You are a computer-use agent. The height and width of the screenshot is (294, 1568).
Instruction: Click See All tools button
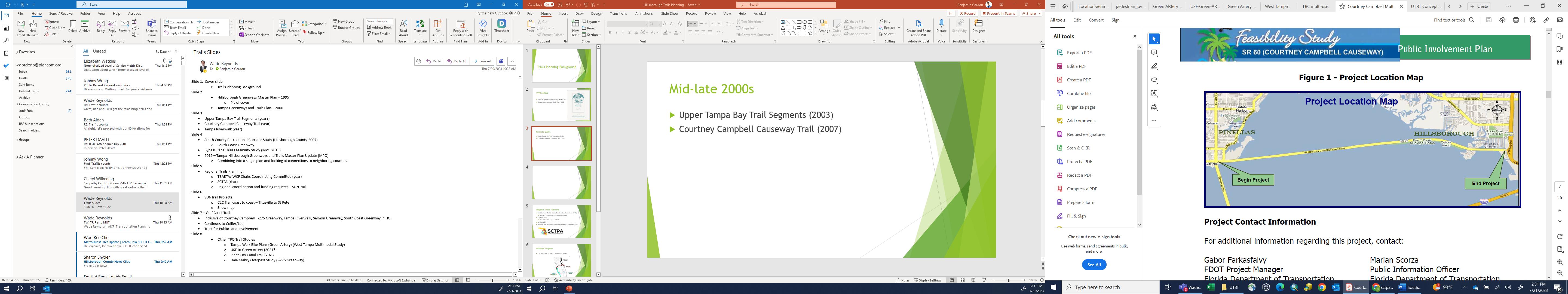point(1094,265)
